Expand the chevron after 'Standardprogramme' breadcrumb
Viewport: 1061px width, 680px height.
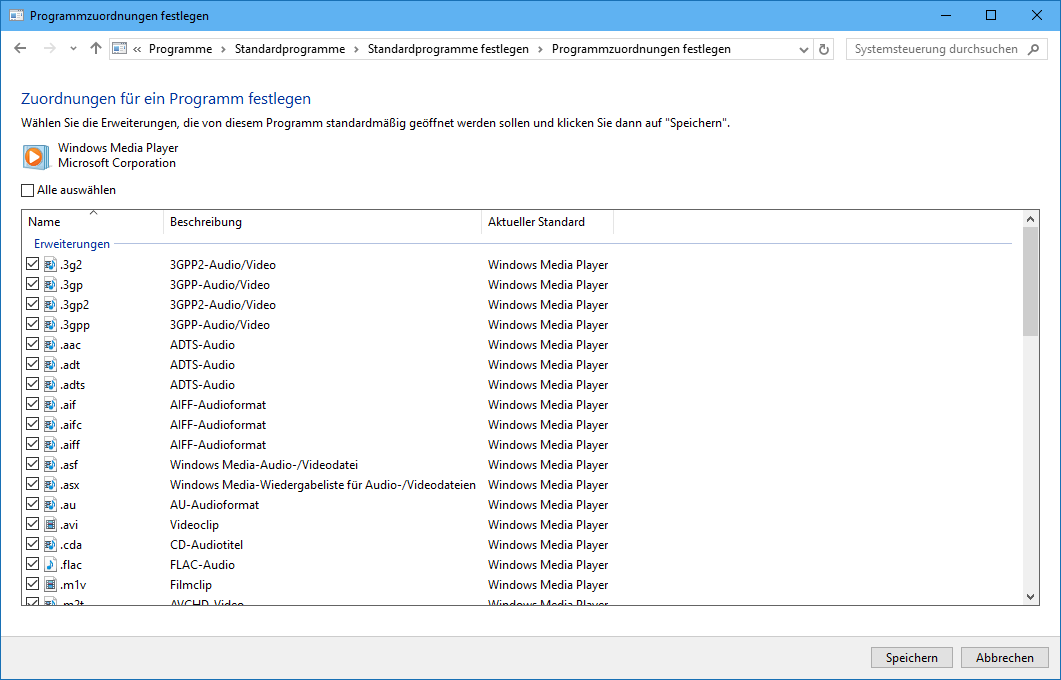[356, 49]
